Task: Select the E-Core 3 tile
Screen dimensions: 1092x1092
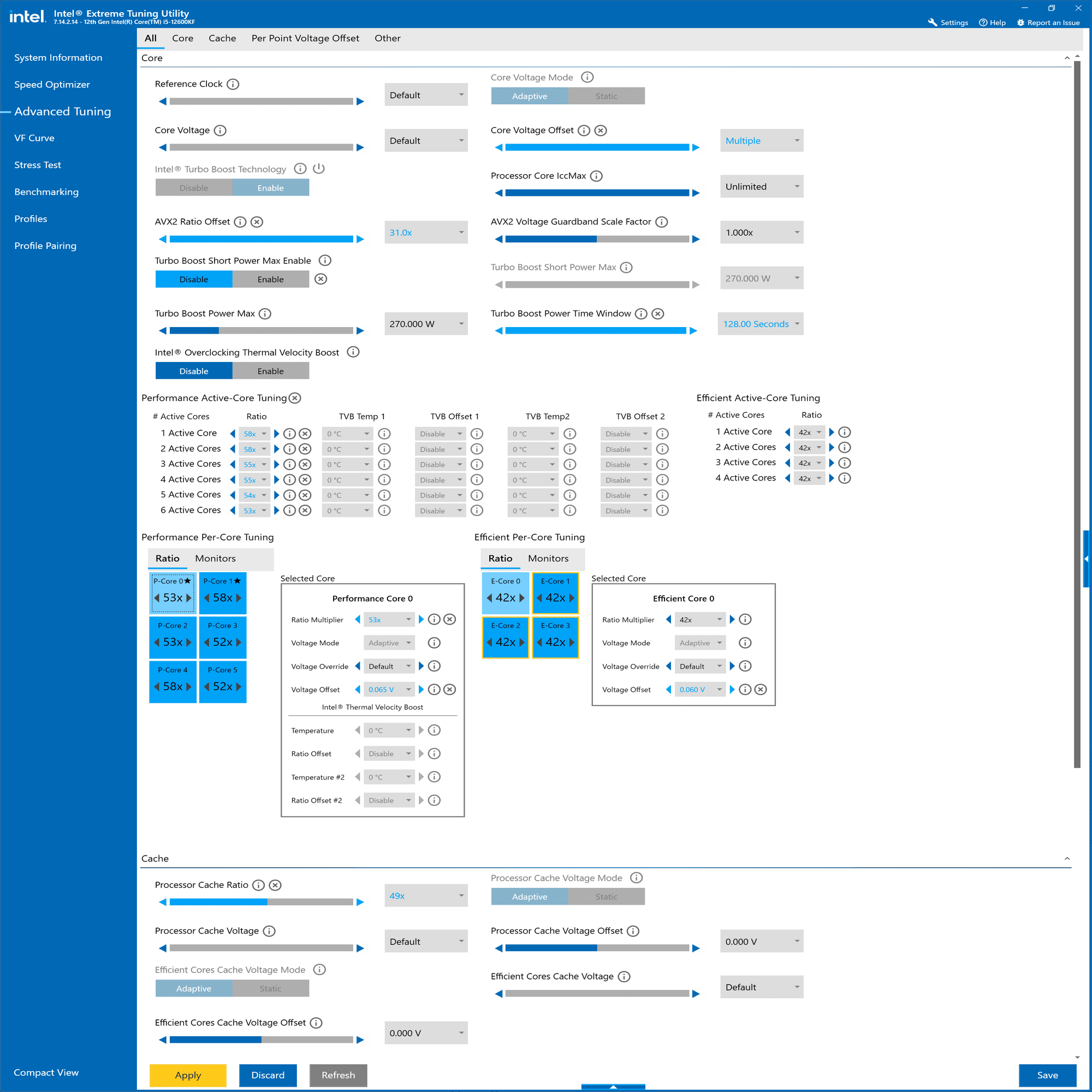Action: (555, 638)
